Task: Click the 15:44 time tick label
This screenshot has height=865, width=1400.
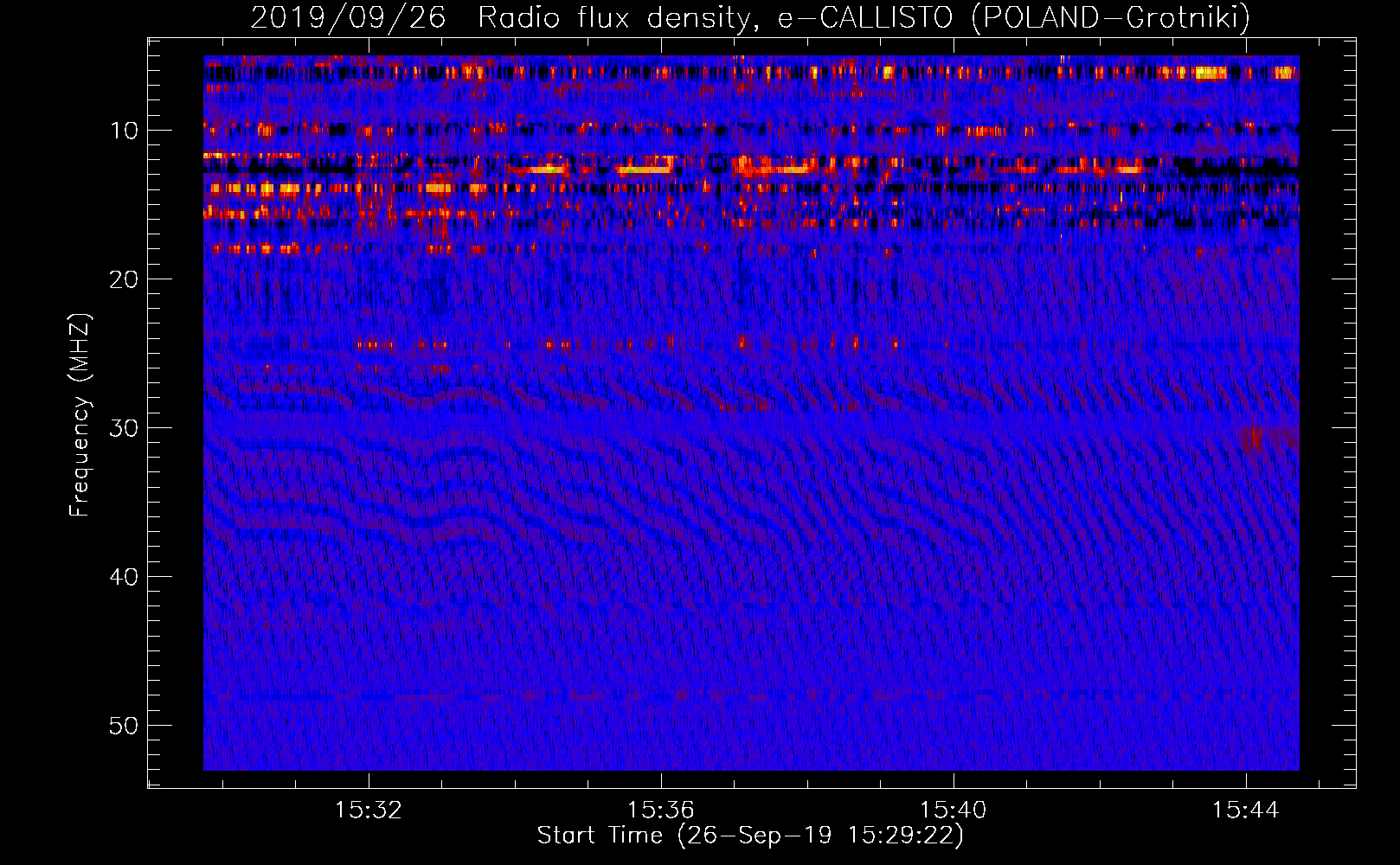Action: (1245, 811)
